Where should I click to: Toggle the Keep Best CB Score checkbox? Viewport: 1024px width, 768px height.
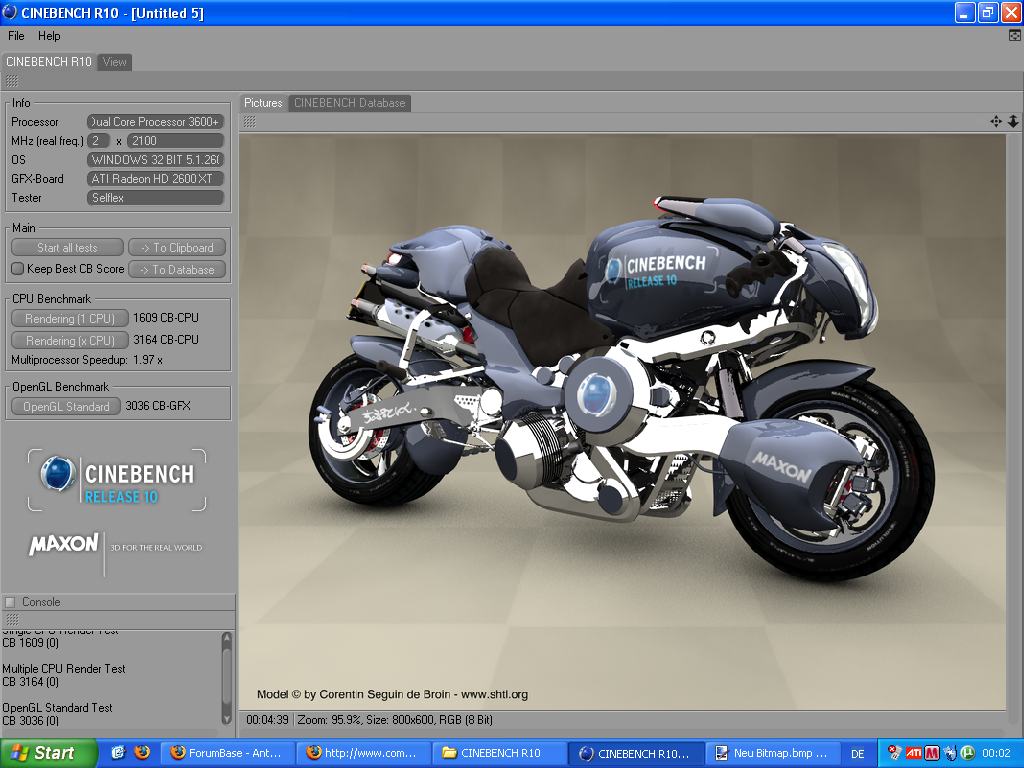(18, 268)
